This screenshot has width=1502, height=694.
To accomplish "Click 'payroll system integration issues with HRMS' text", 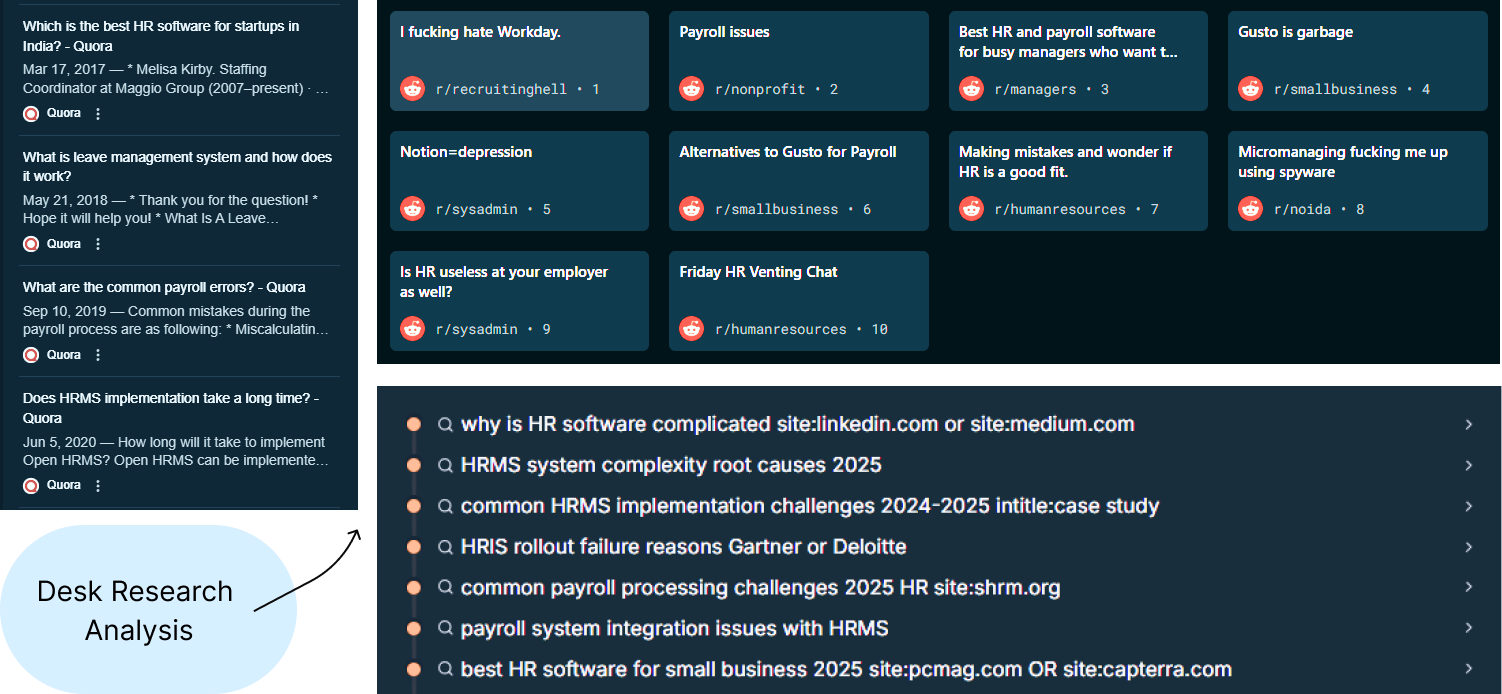I will pyautogui.click(x=675, y=628).
